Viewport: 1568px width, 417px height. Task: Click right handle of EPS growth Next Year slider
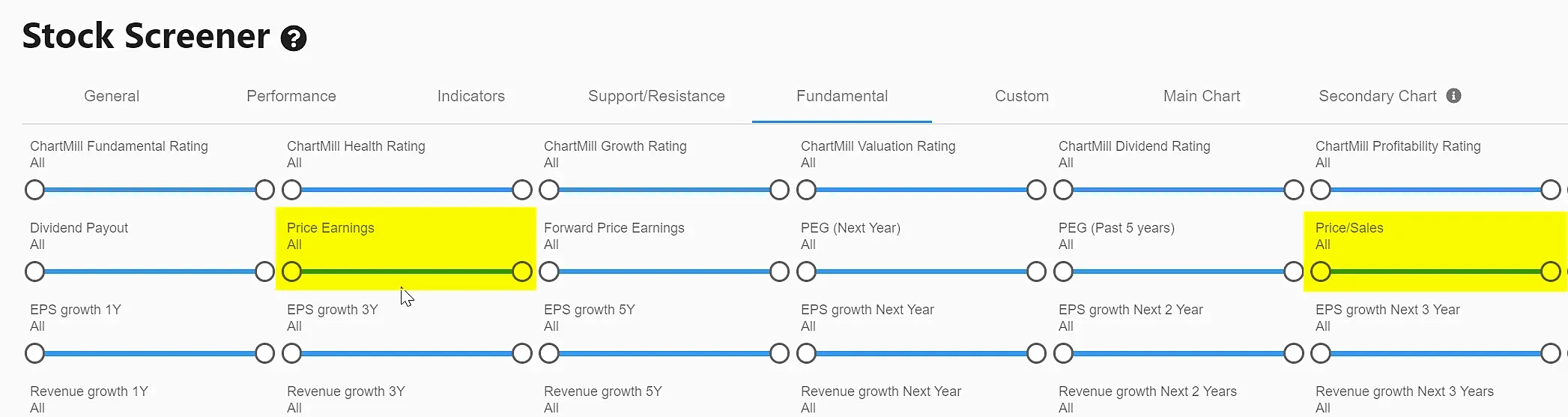coord(1036,353)
